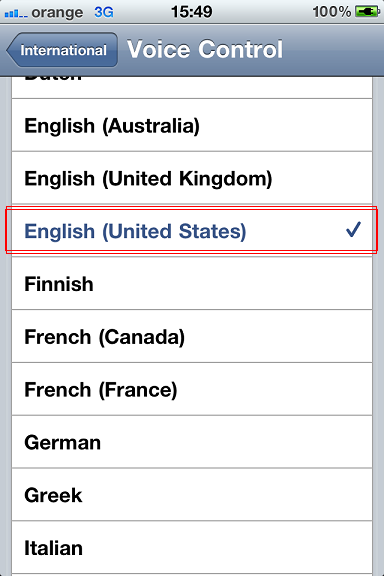
Task: Tap the 100% battery percentage text
Action: pyautogui.click(x=332, y=12)
